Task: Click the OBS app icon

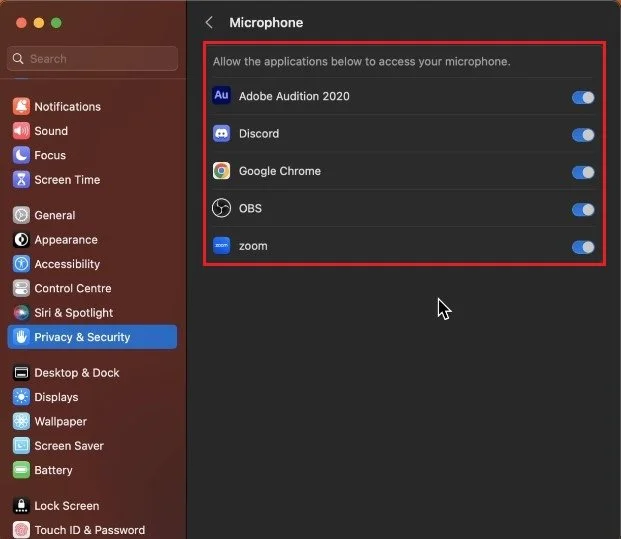Action: (x=221, y=208)
